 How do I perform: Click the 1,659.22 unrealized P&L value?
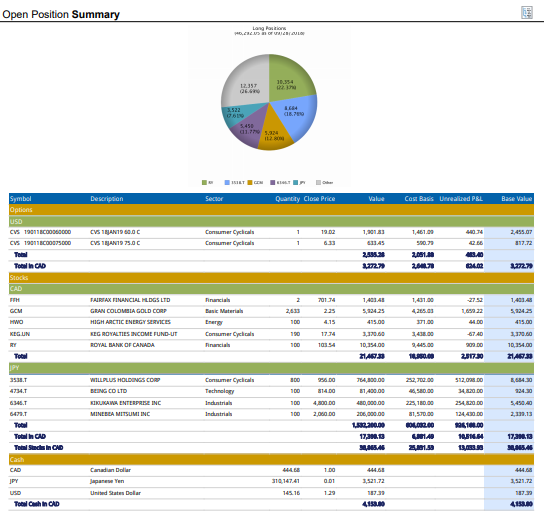pyautogui.click(x=472, y=311)
